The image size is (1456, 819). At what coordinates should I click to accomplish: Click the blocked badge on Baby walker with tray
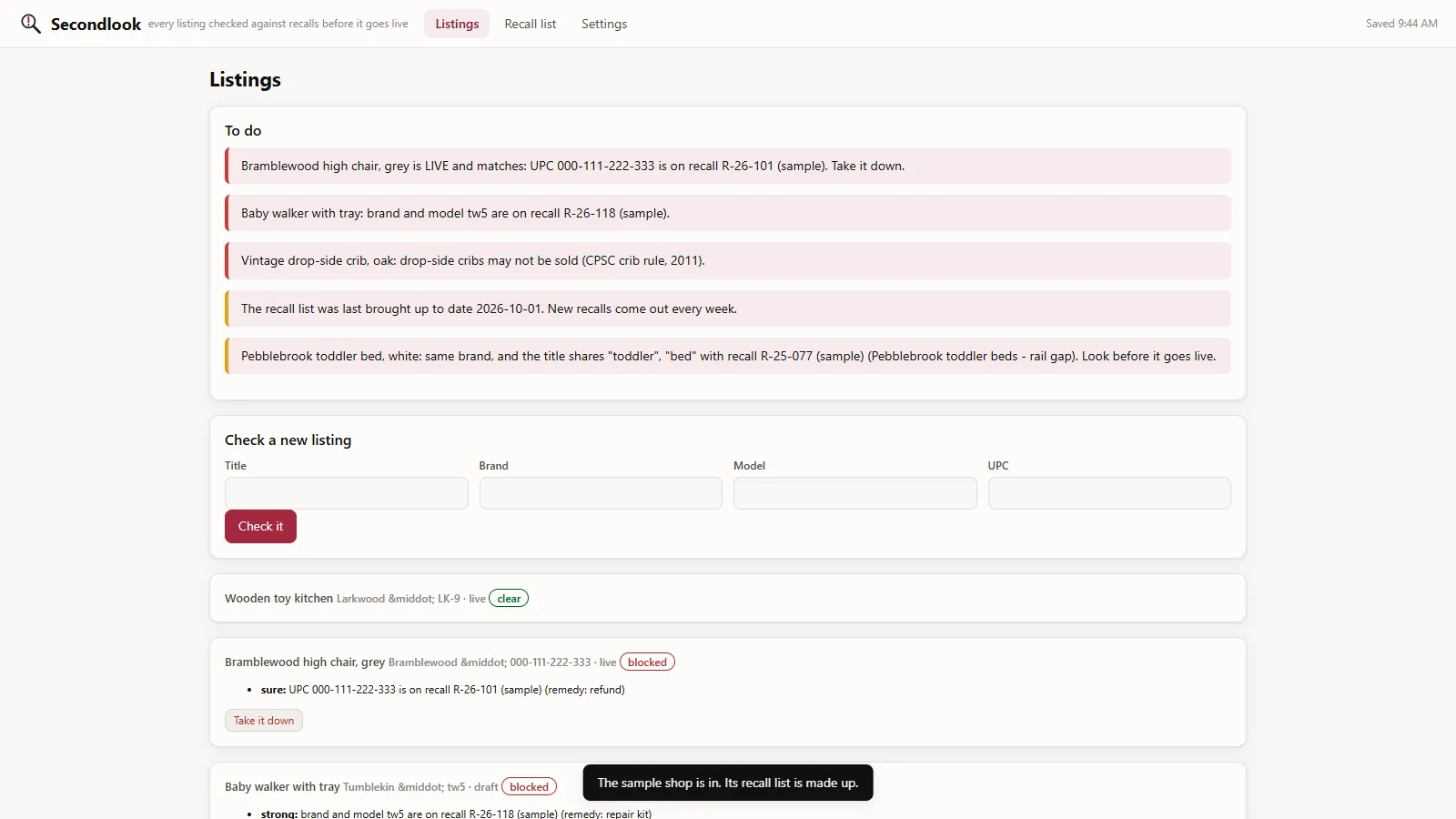pos(529,787)
